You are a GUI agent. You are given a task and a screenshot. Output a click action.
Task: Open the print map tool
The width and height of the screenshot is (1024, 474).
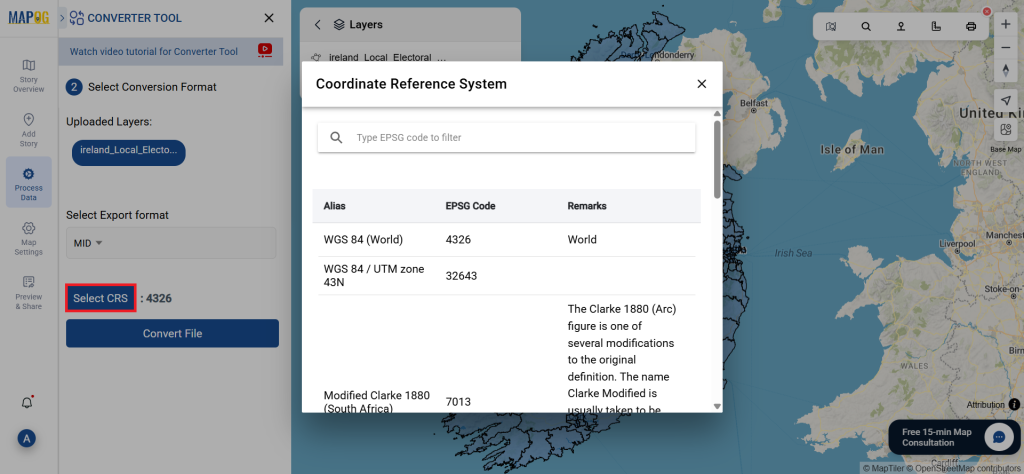pyautogui.click(x=971, y=27)
